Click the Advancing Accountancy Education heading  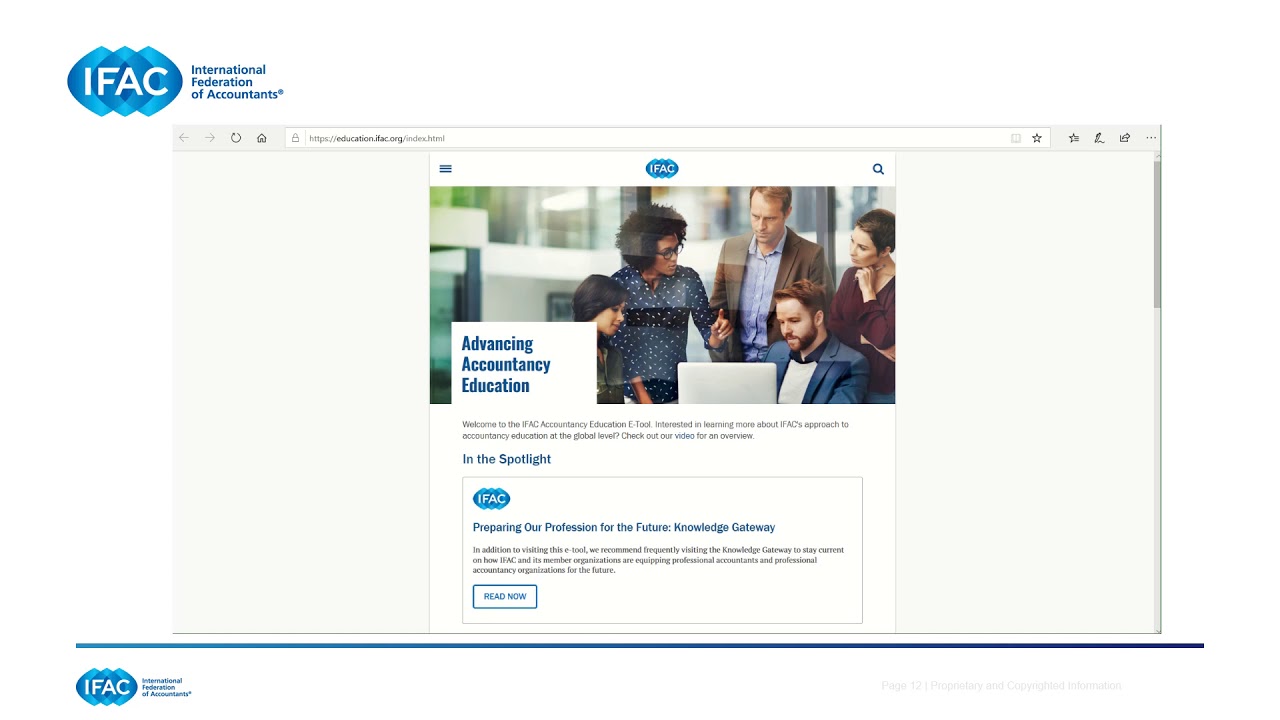(x=506, y=364)
